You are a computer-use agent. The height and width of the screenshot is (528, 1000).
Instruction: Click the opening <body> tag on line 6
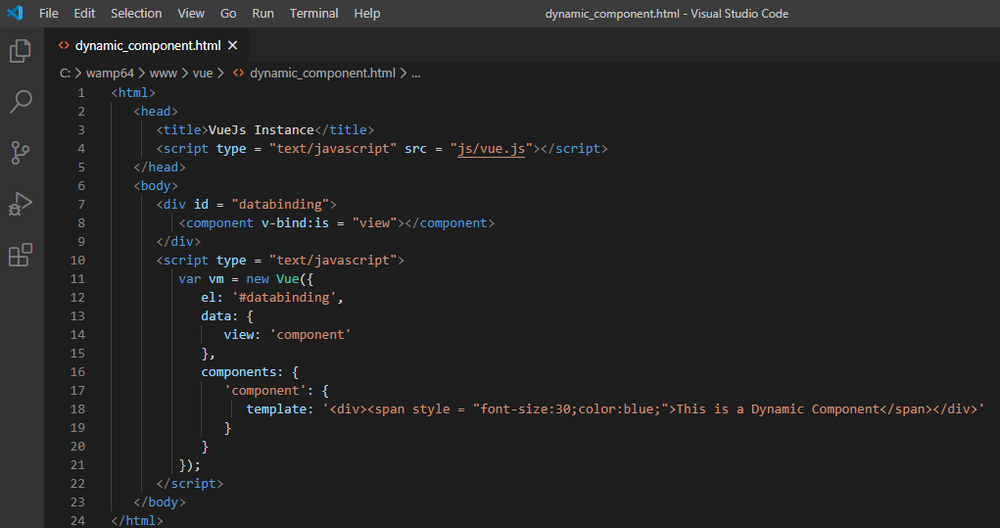(x=156, y=186)
